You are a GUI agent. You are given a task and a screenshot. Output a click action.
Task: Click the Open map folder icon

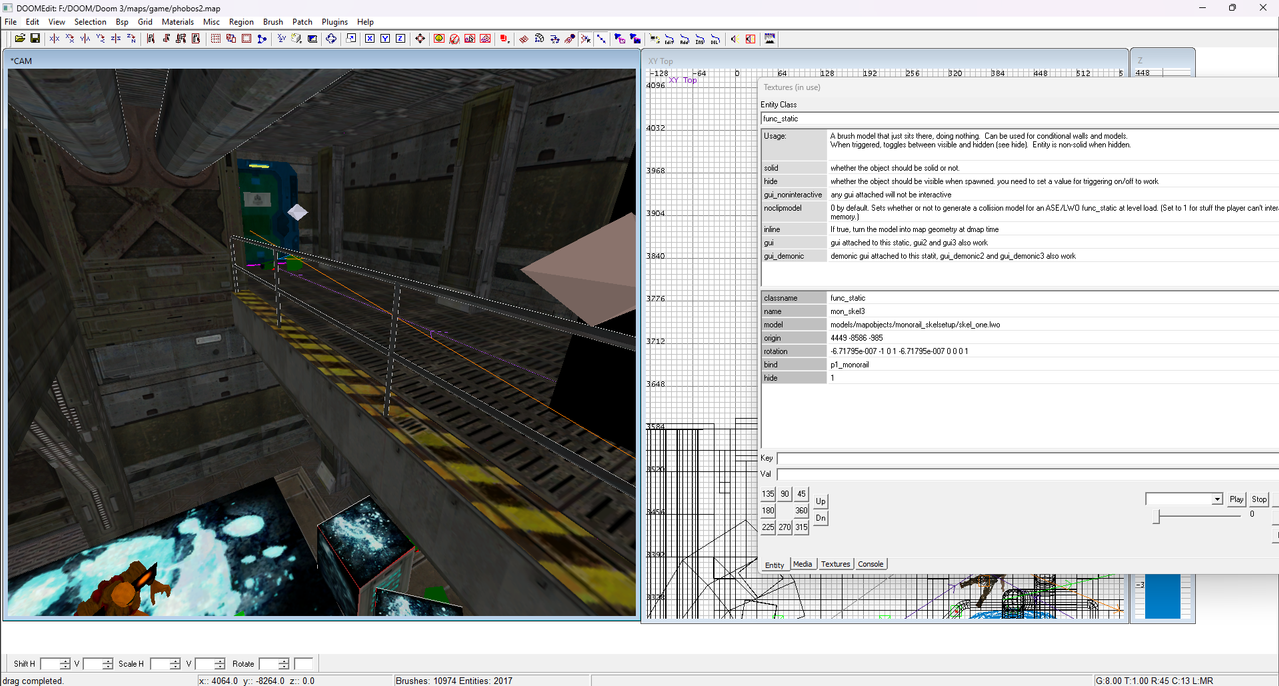click(20, 39)
